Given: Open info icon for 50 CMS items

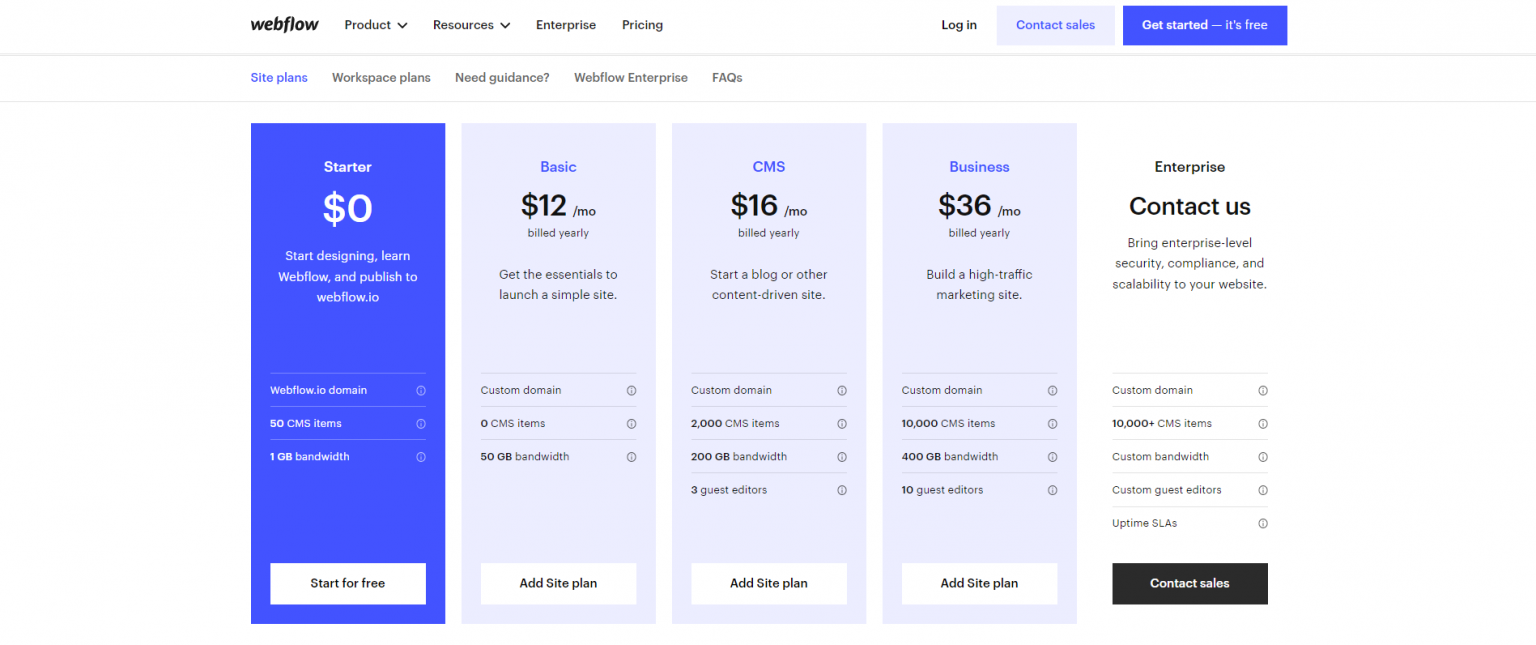Looking at the screenshot, I should point(421,424).
